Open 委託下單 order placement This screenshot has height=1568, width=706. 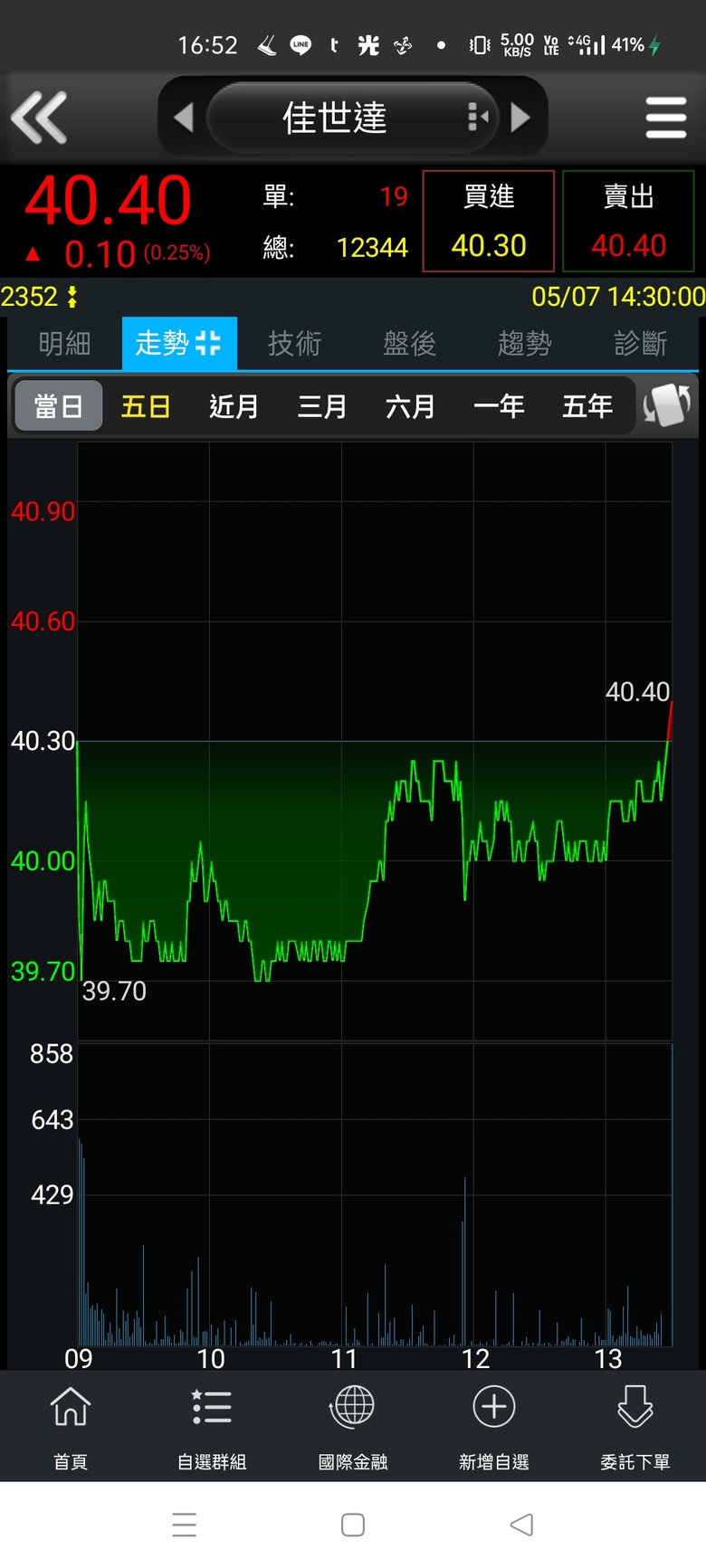pos(635,1428)
